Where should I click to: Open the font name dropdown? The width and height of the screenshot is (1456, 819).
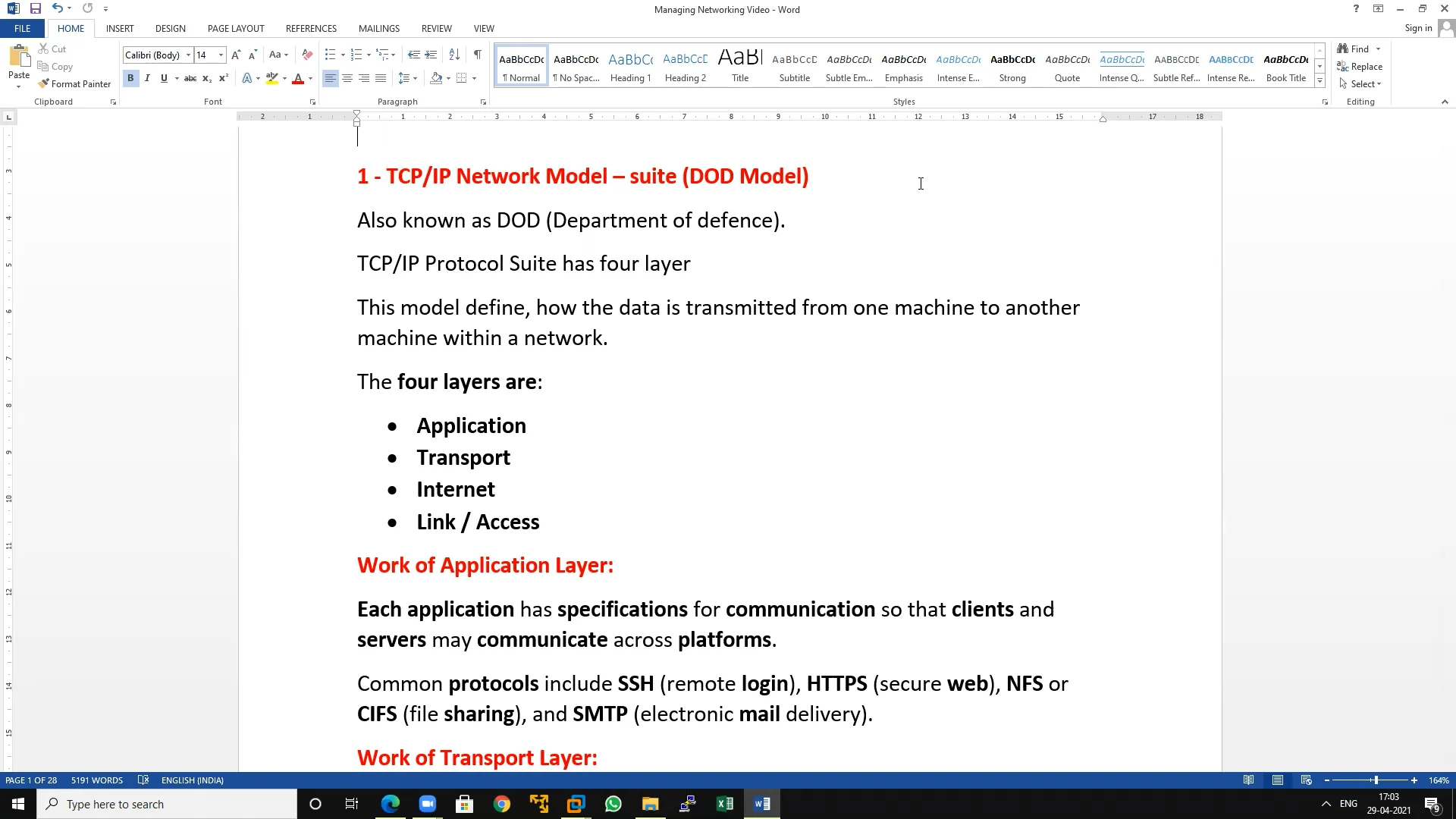coord(188,55)
